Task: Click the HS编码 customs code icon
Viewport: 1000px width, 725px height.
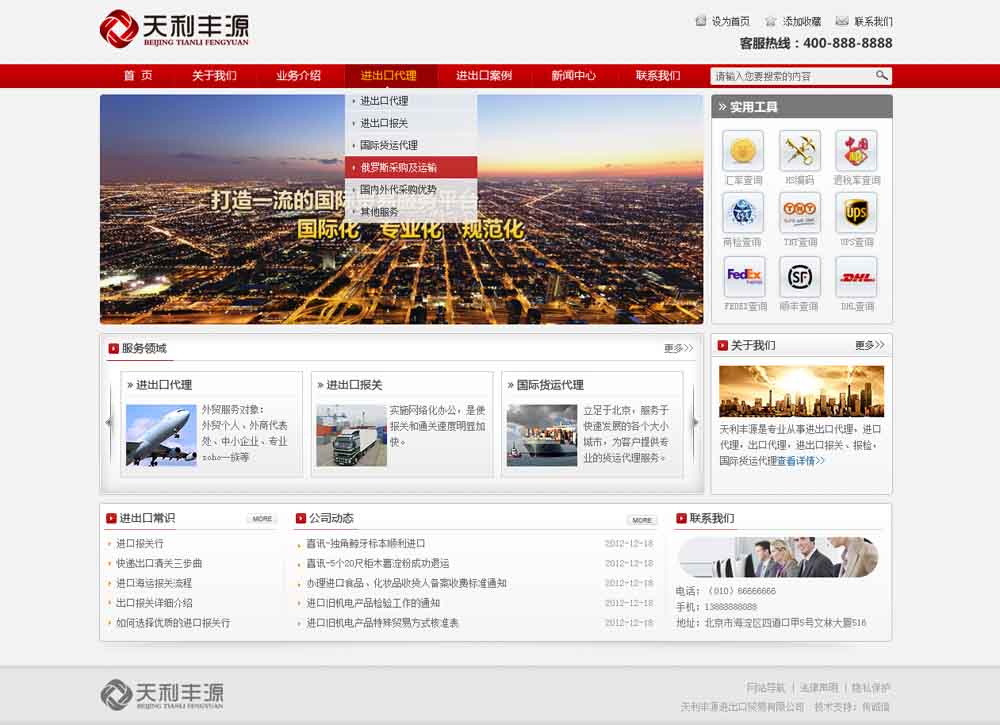Action: [799, 151]
